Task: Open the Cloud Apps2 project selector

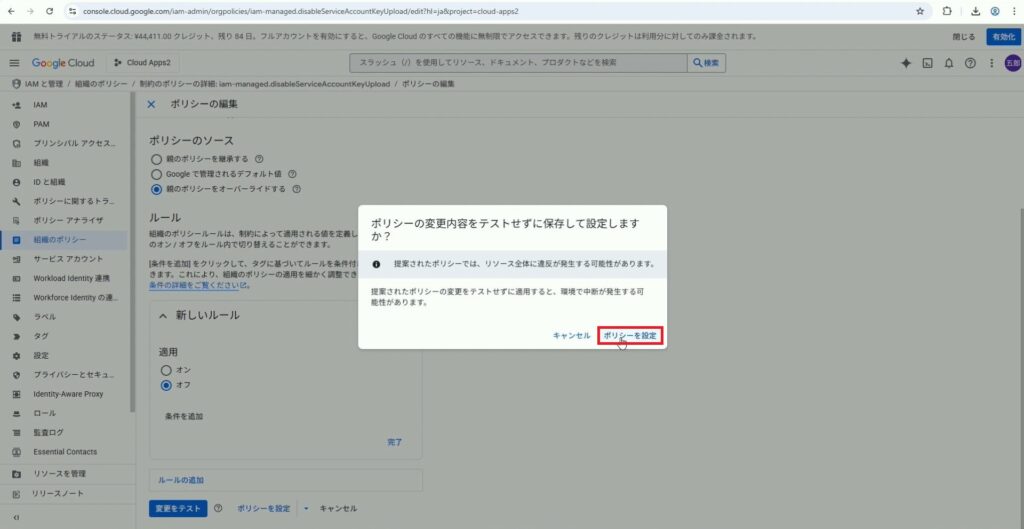Action: tap(140, 62)
